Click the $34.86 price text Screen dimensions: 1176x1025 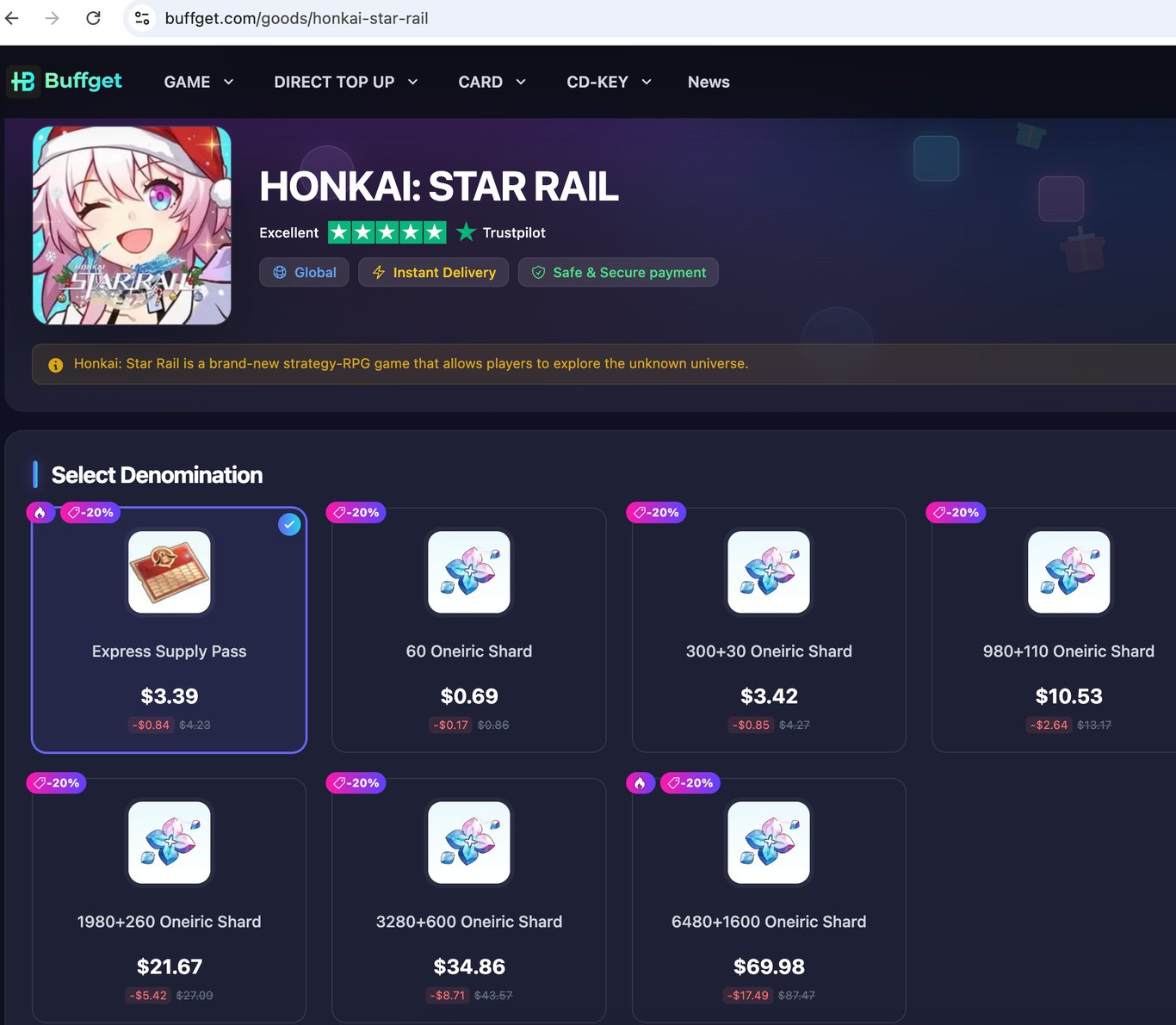pyautogui.click(x=469, y=966)
